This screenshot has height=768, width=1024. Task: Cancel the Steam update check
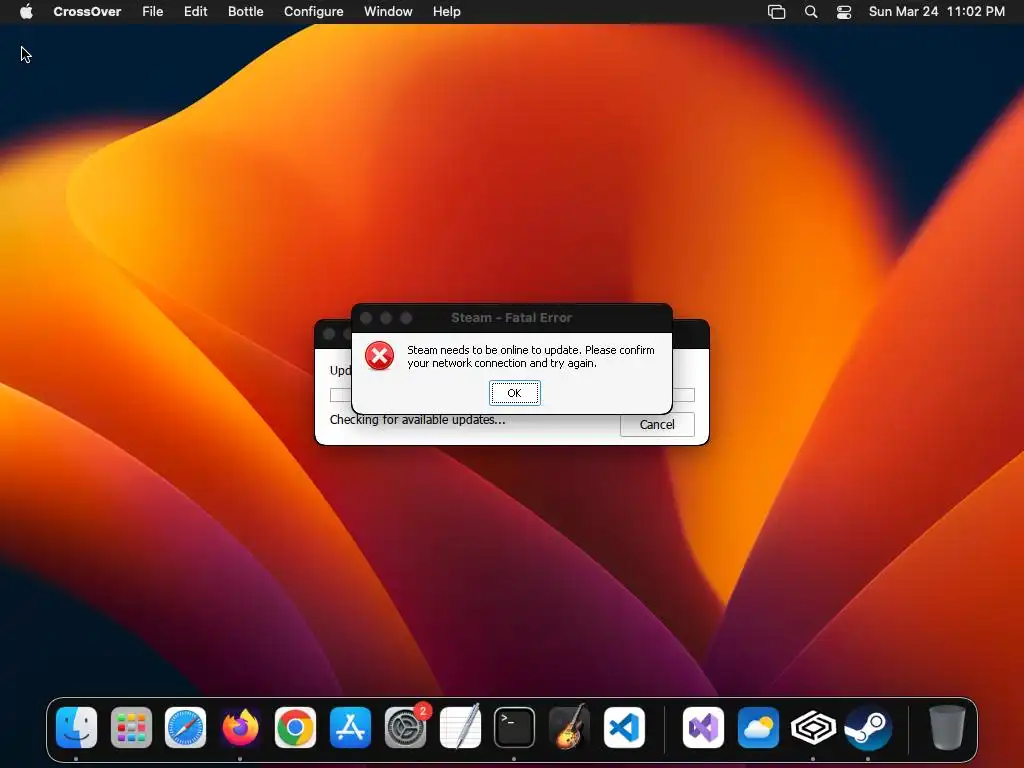tap(657, 424)
